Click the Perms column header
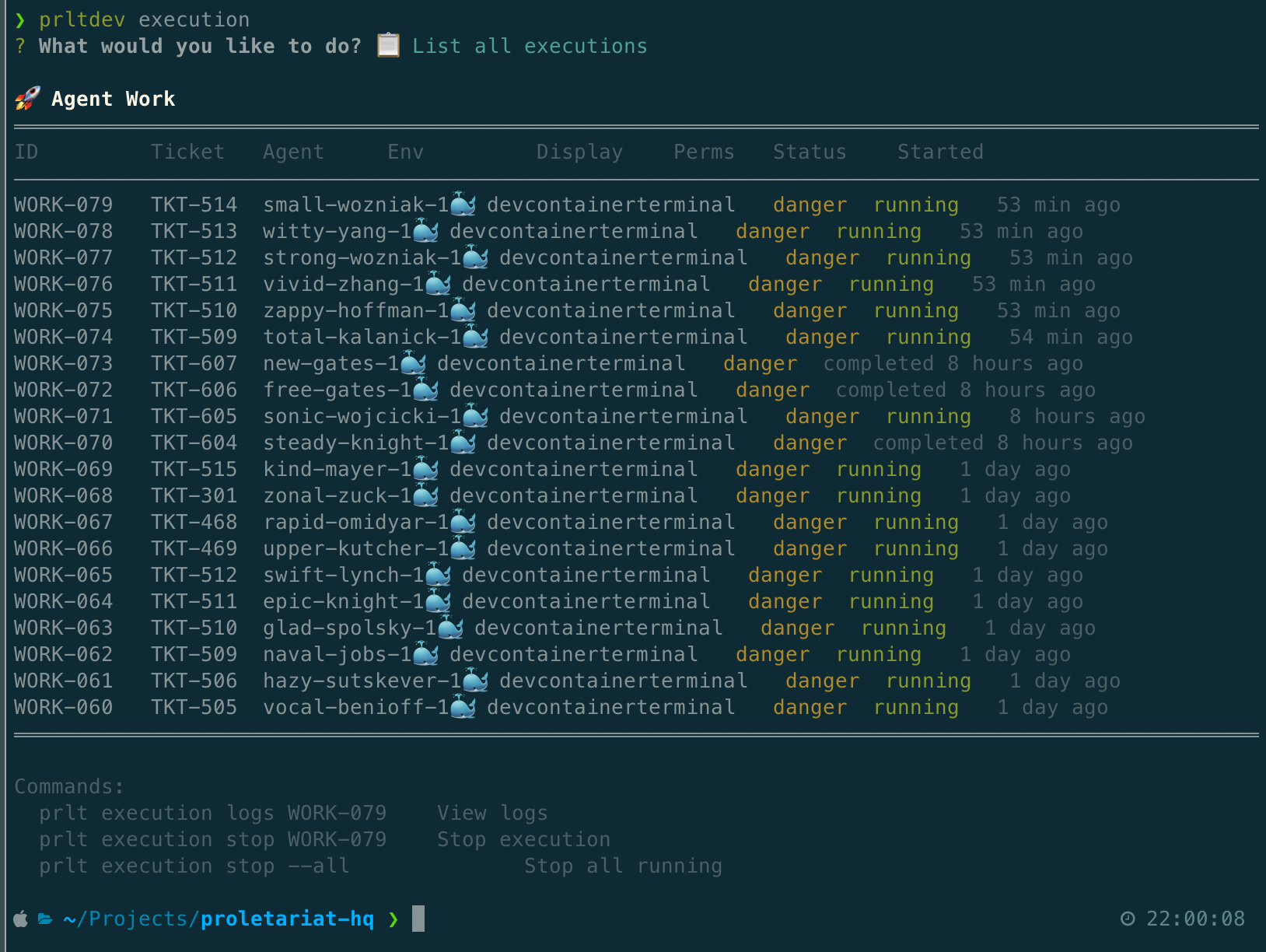This screenshot has width=1266, height=952. click(x=704, y=152)
